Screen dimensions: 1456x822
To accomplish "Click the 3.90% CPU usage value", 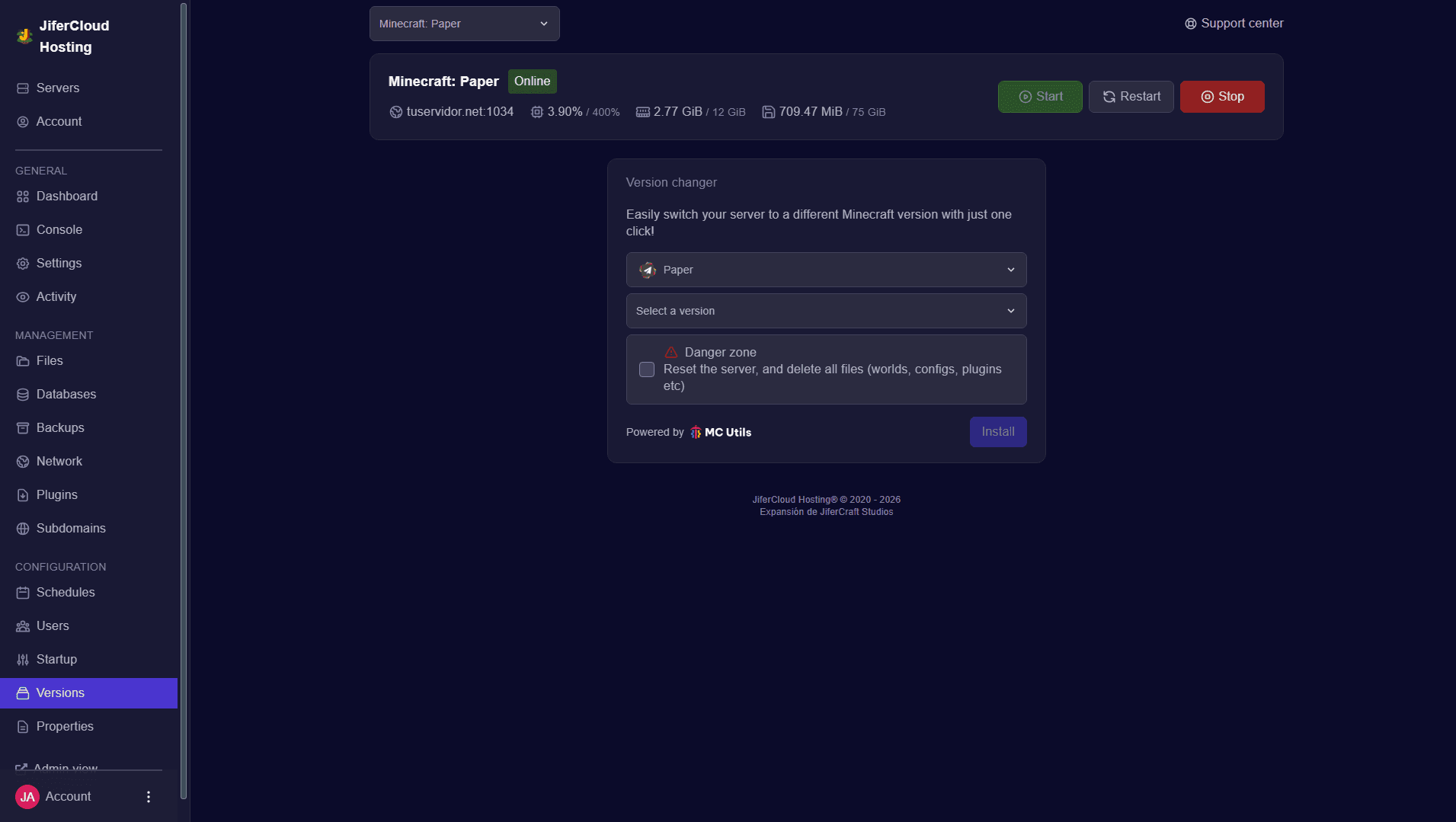I will tap(565, 112).
